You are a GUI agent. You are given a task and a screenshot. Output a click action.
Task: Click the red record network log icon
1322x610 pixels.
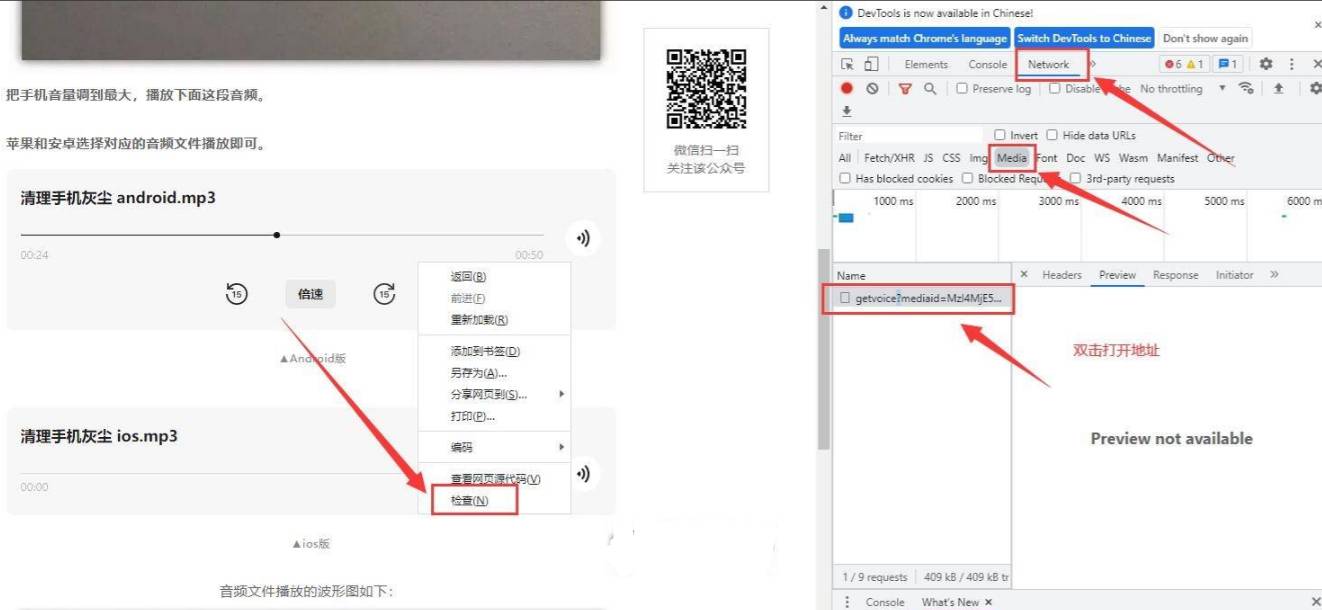tap(848, 89)
